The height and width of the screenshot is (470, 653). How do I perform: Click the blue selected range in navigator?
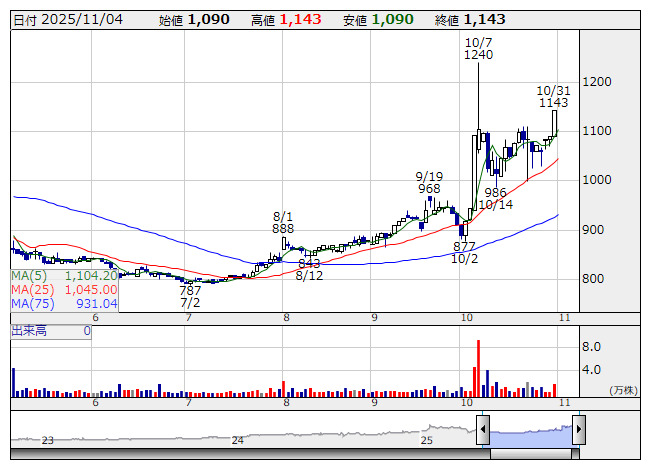coord(530,434)
